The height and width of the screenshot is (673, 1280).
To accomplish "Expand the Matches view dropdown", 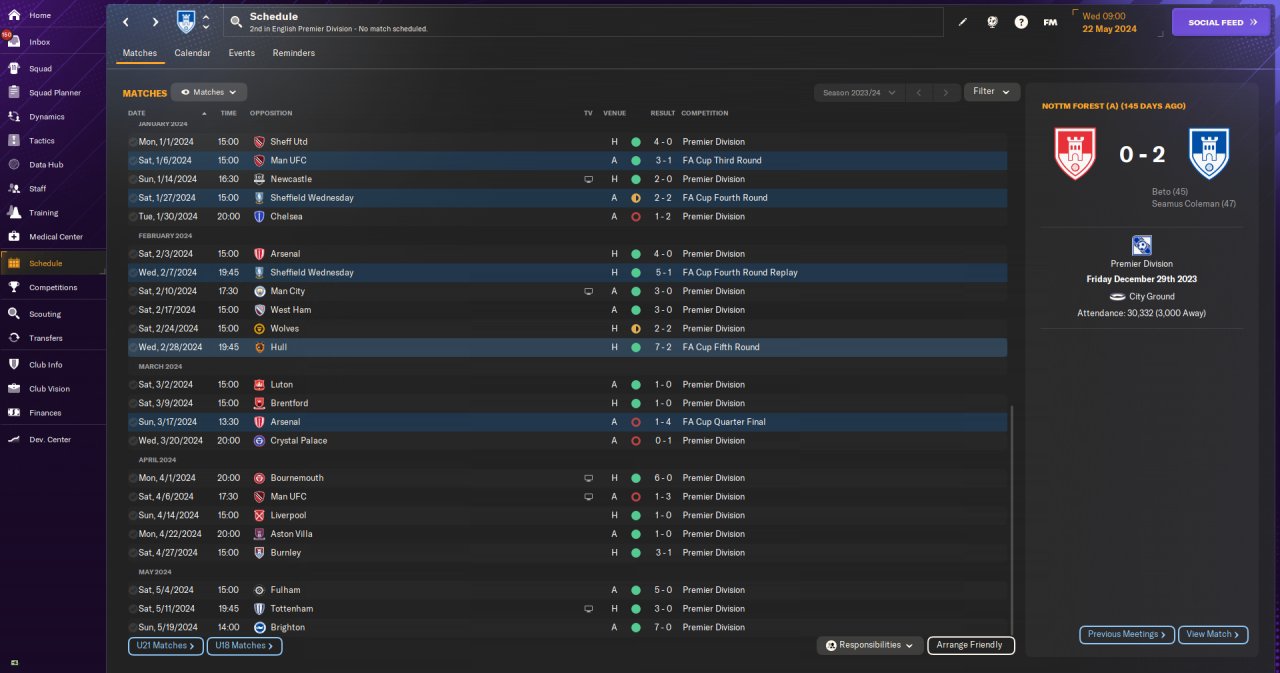I will point(209,92).
